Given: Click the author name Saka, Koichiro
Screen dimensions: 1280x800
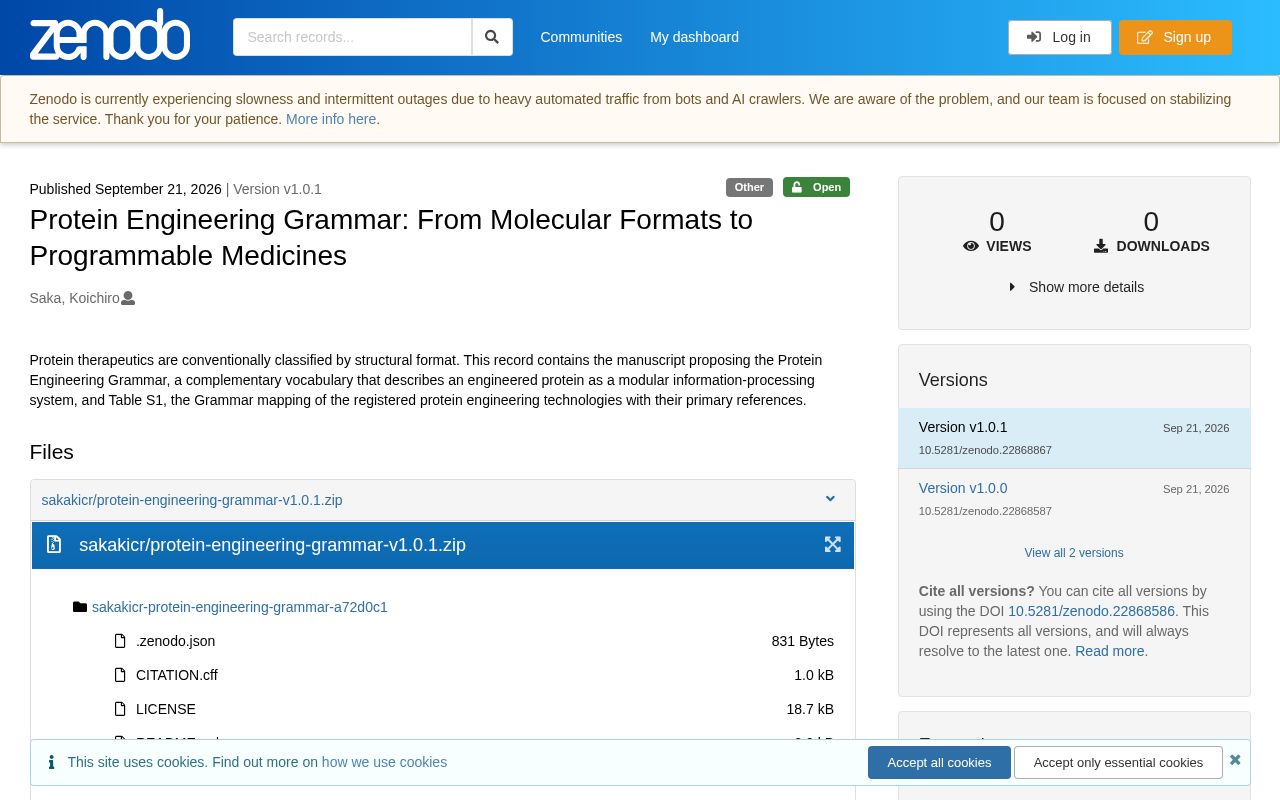Looking at the screenshot, I should (74, 298).
